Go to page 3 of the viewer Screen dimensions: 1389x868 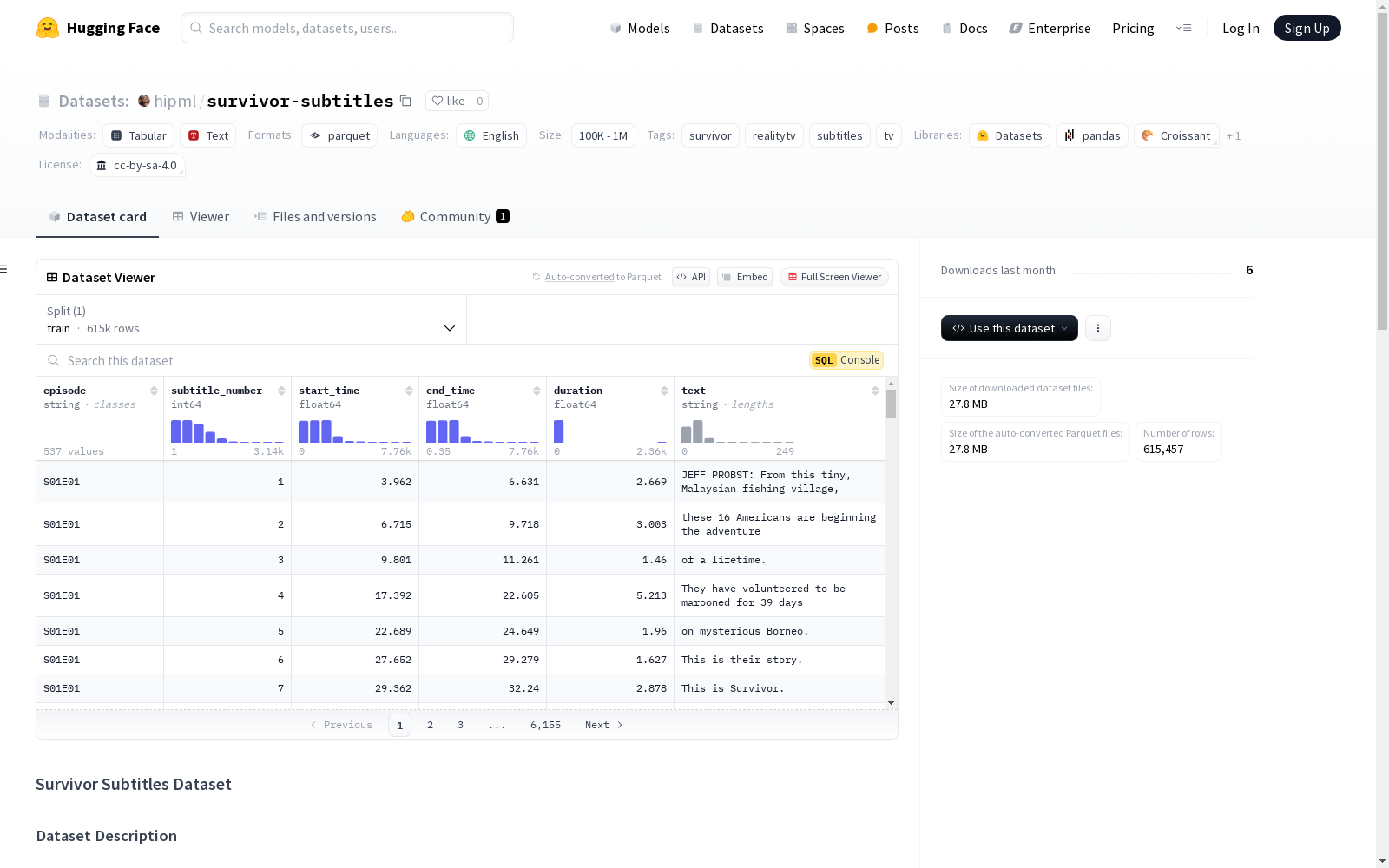click(x=460, y=725)
